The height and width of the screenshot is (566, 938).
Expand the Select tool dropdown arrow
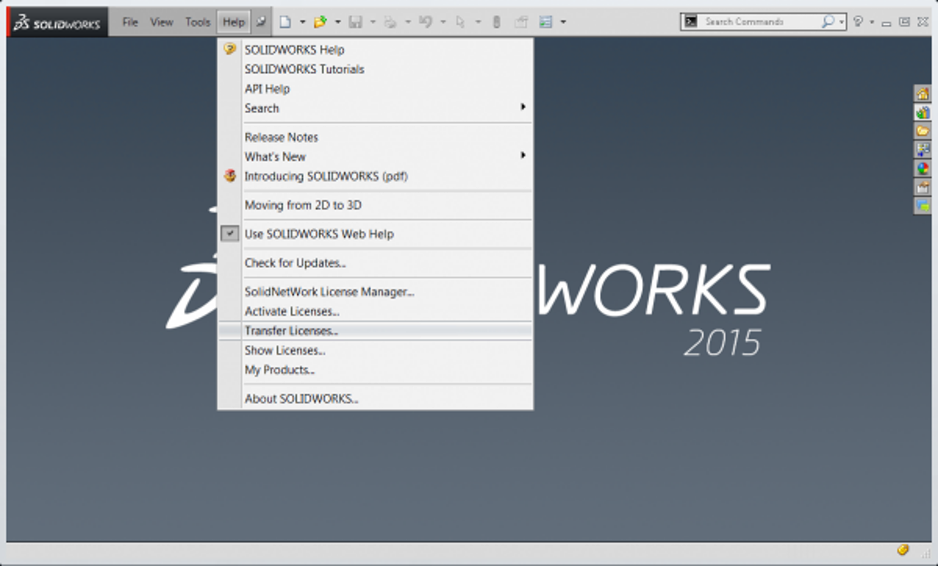477,22
